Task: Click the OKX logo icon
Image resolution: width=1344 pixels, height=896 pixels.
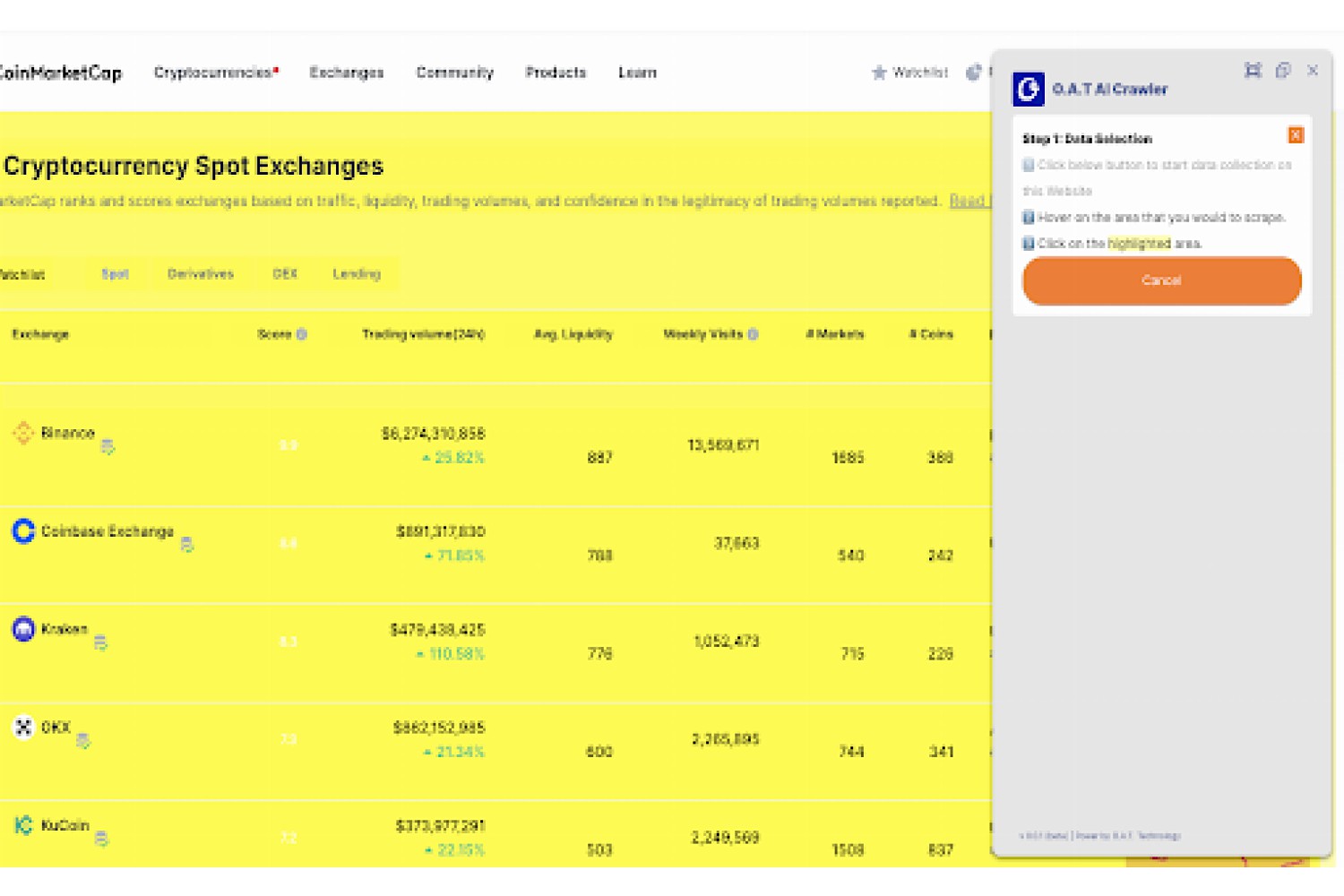Action: coord(23,727)
